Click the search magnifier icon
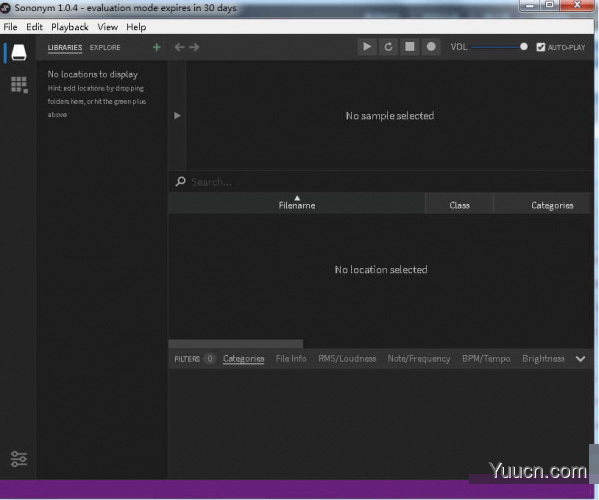Screen dimensions: 599x500 pos(180,181)
